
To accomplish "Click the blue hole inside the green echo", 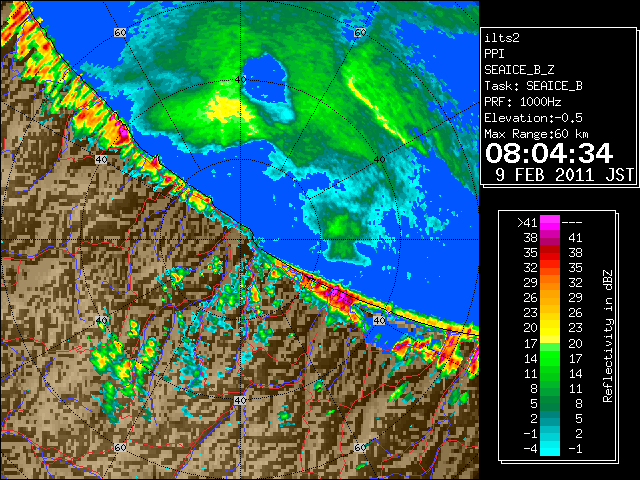I will click(x=264, y=80).
